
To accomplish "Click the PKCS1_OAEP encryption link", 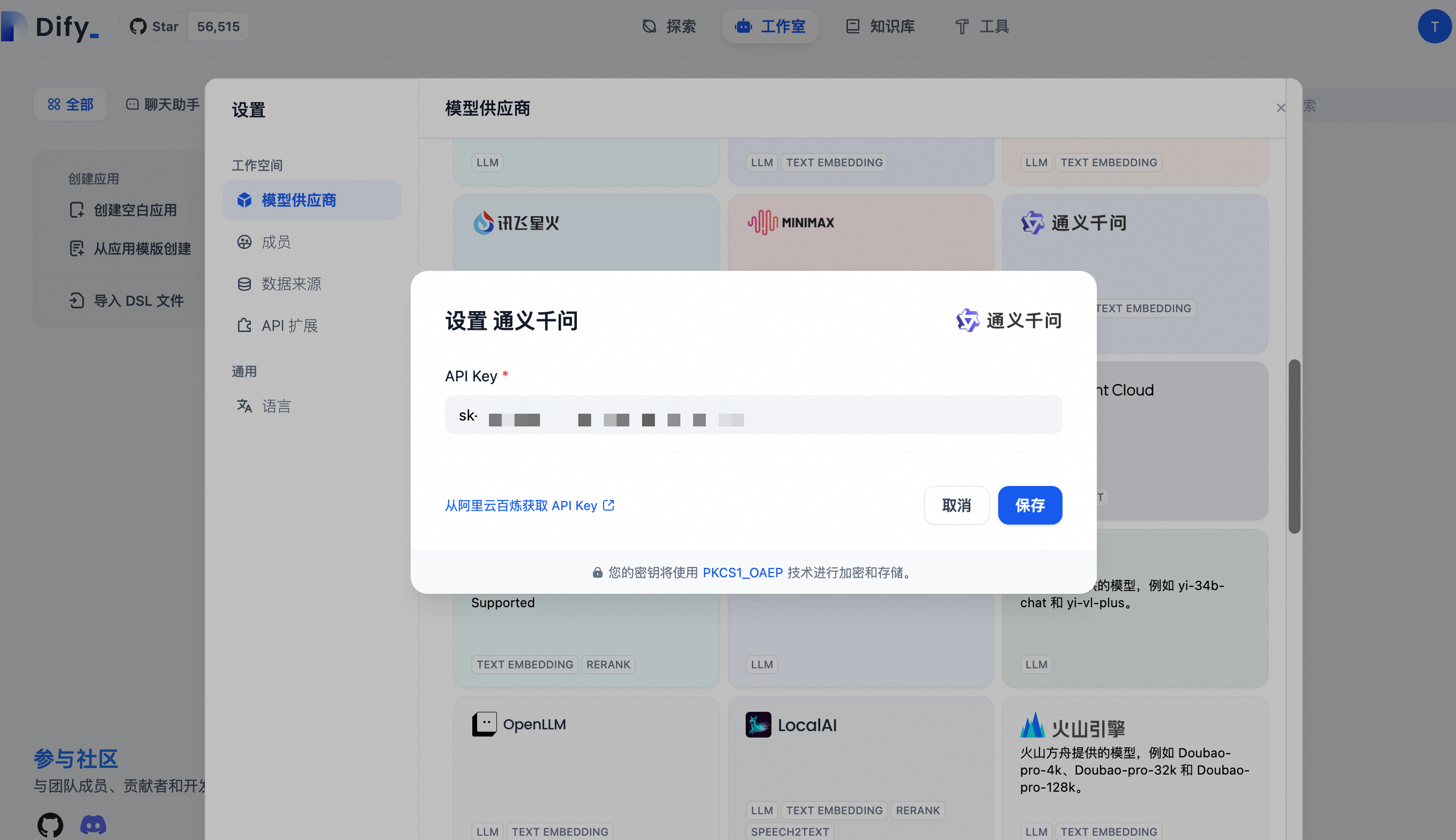I will pyautogui.click(x=742, y=572).
